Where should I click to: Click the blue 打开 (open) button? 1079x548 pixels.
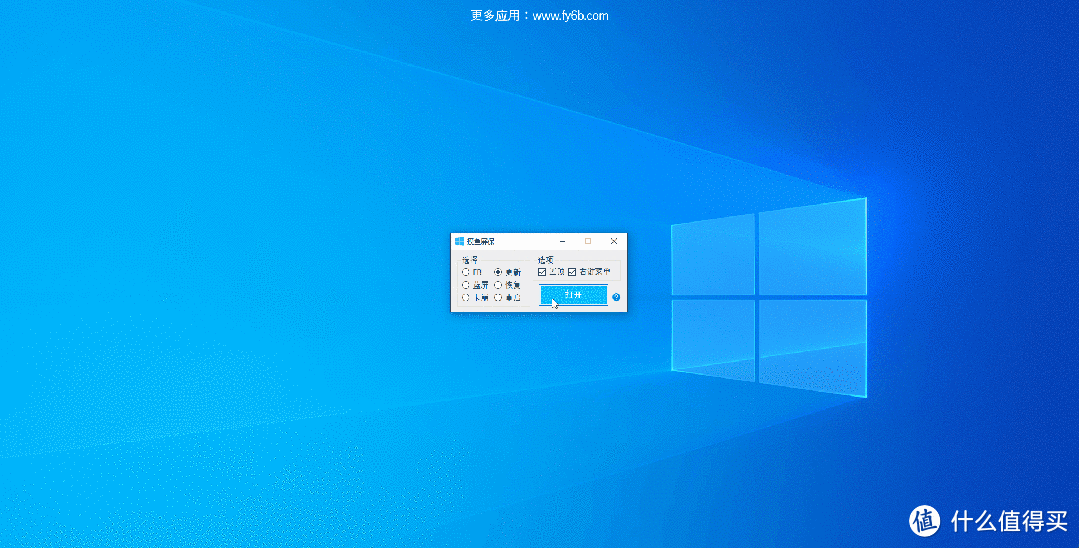pos(573,295)
